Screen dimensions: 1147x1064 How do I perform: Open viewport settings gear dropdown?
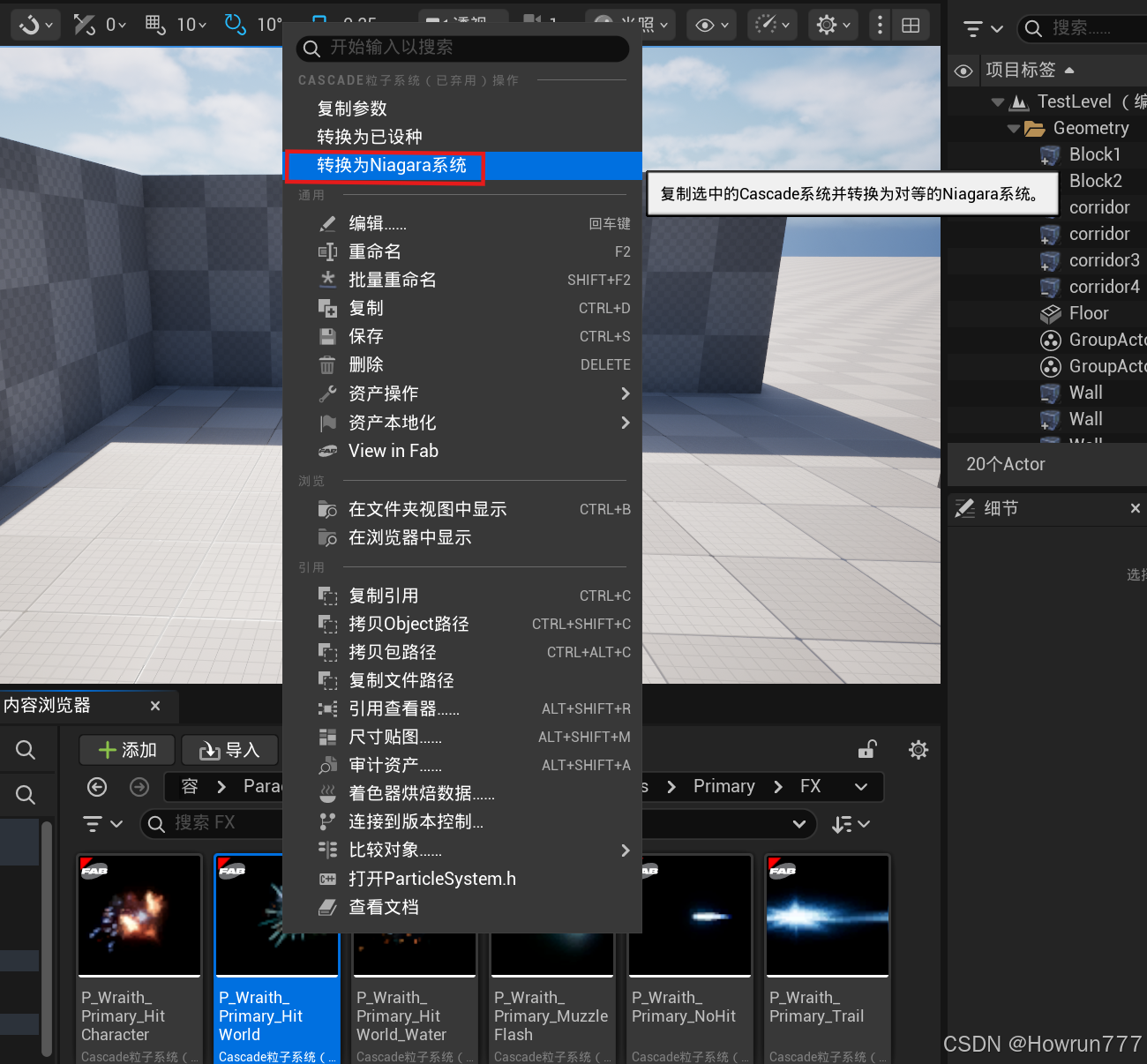(833, 26)
